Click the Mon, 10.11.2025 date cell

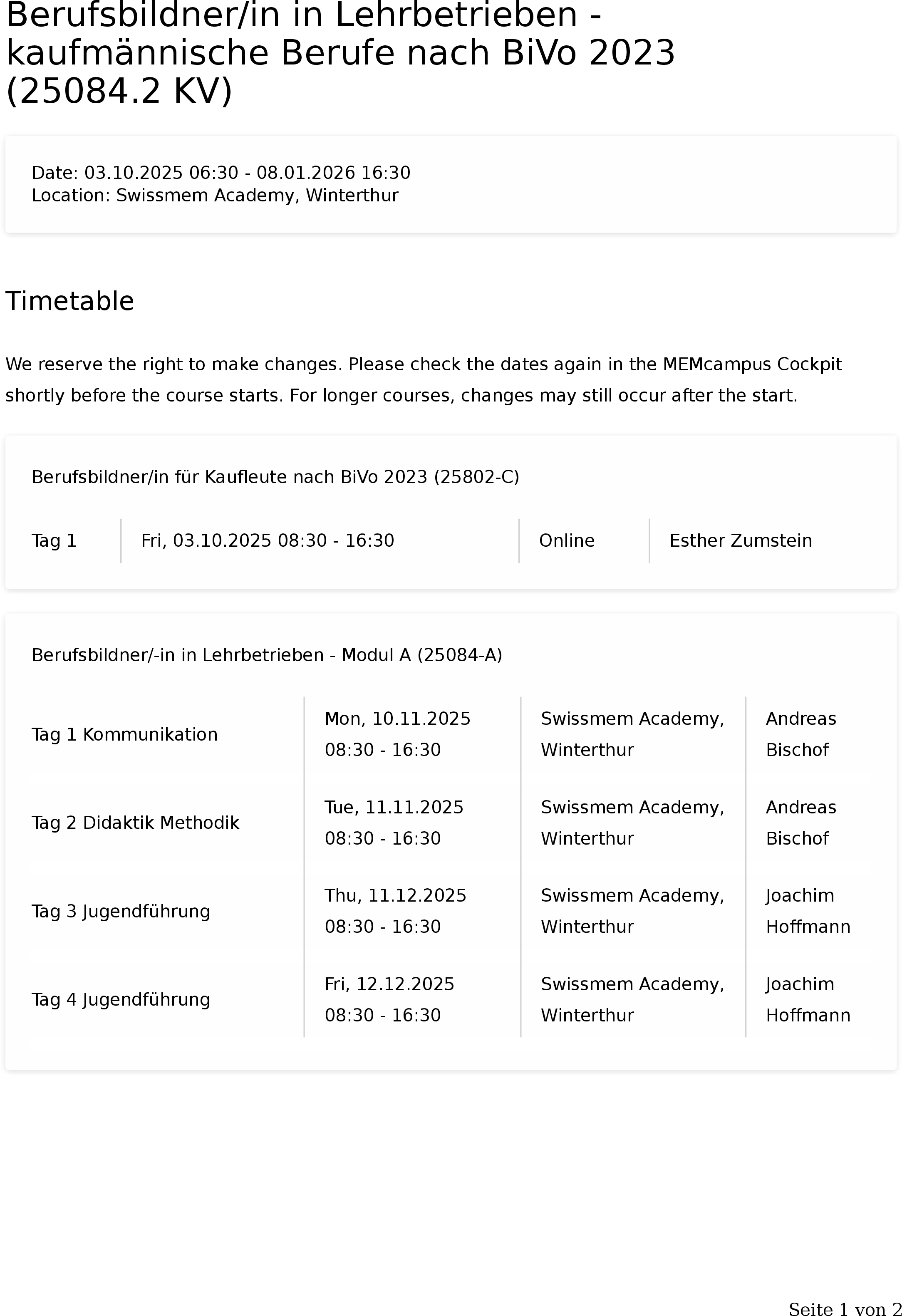coord(397,734)
